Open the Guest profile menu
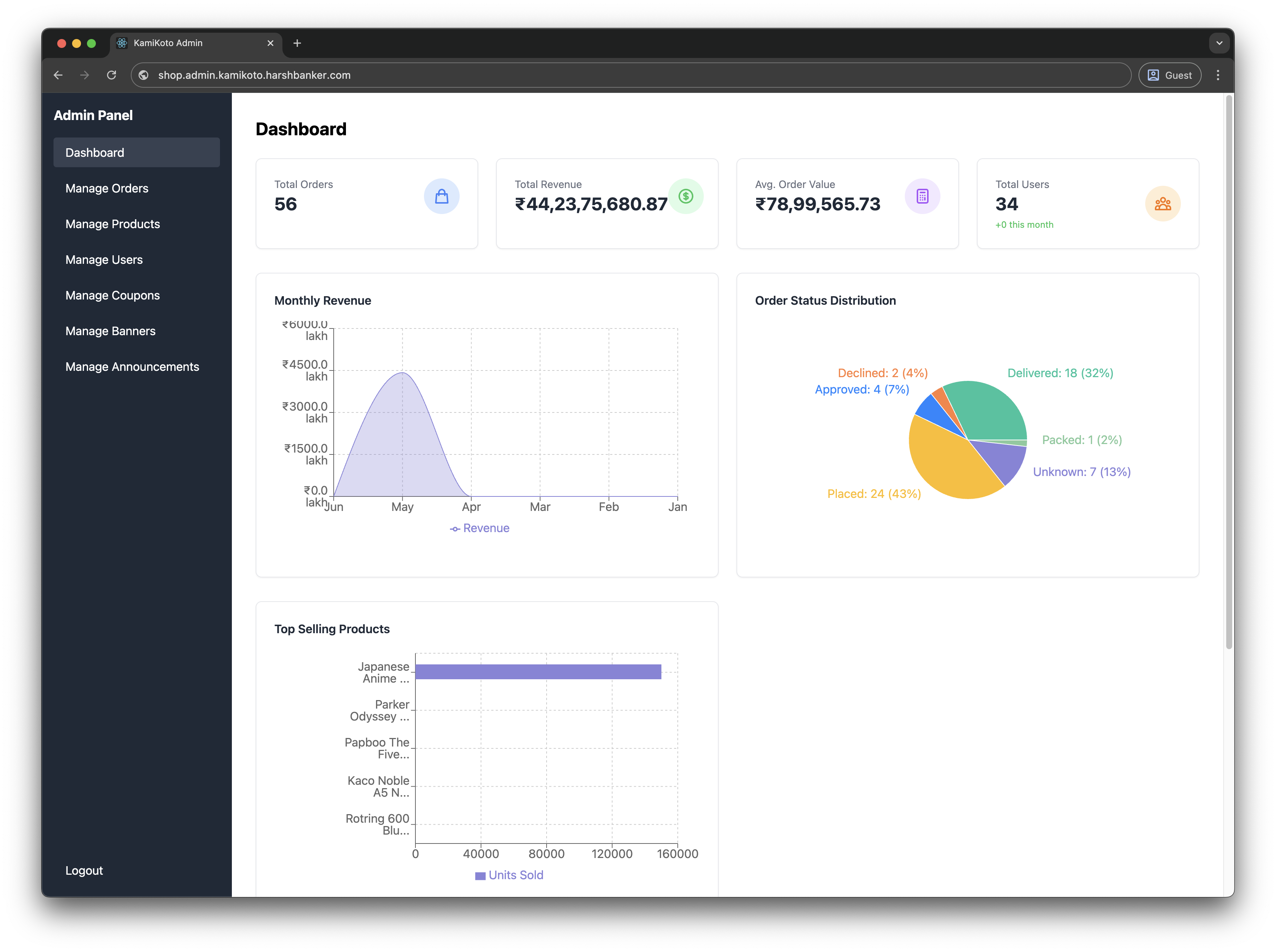The height and width of the screenshot is (952, 1276). tap(1169, 75)
